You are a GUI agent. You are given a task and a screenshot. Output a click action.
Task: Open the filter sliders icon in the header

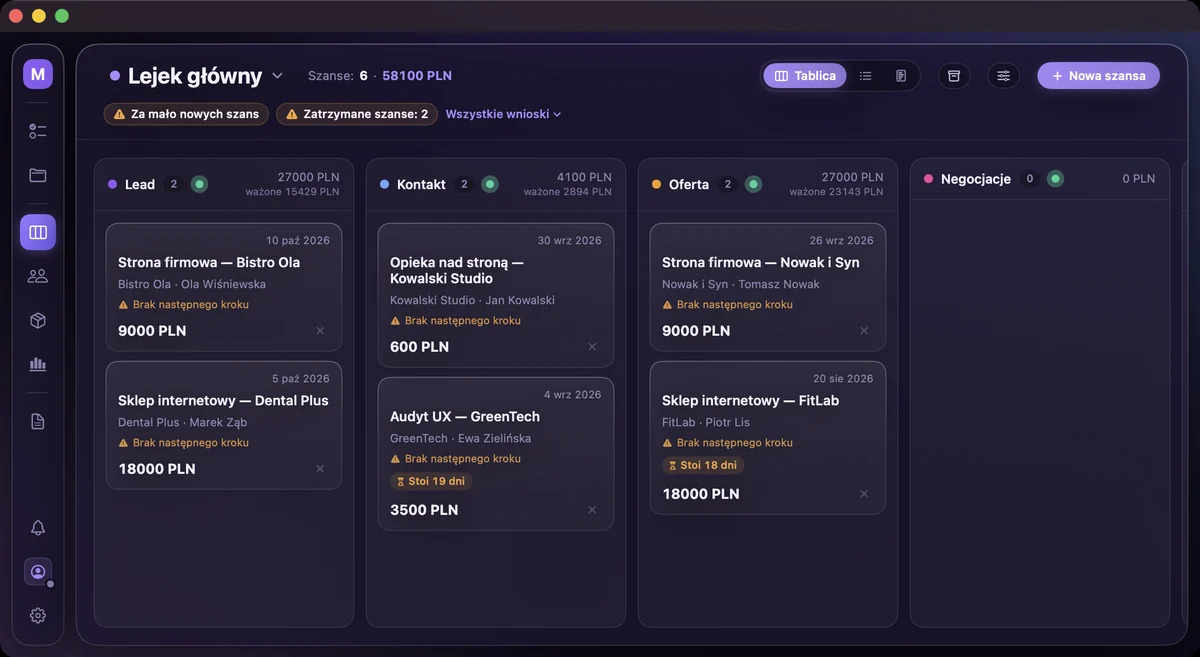1004,76
